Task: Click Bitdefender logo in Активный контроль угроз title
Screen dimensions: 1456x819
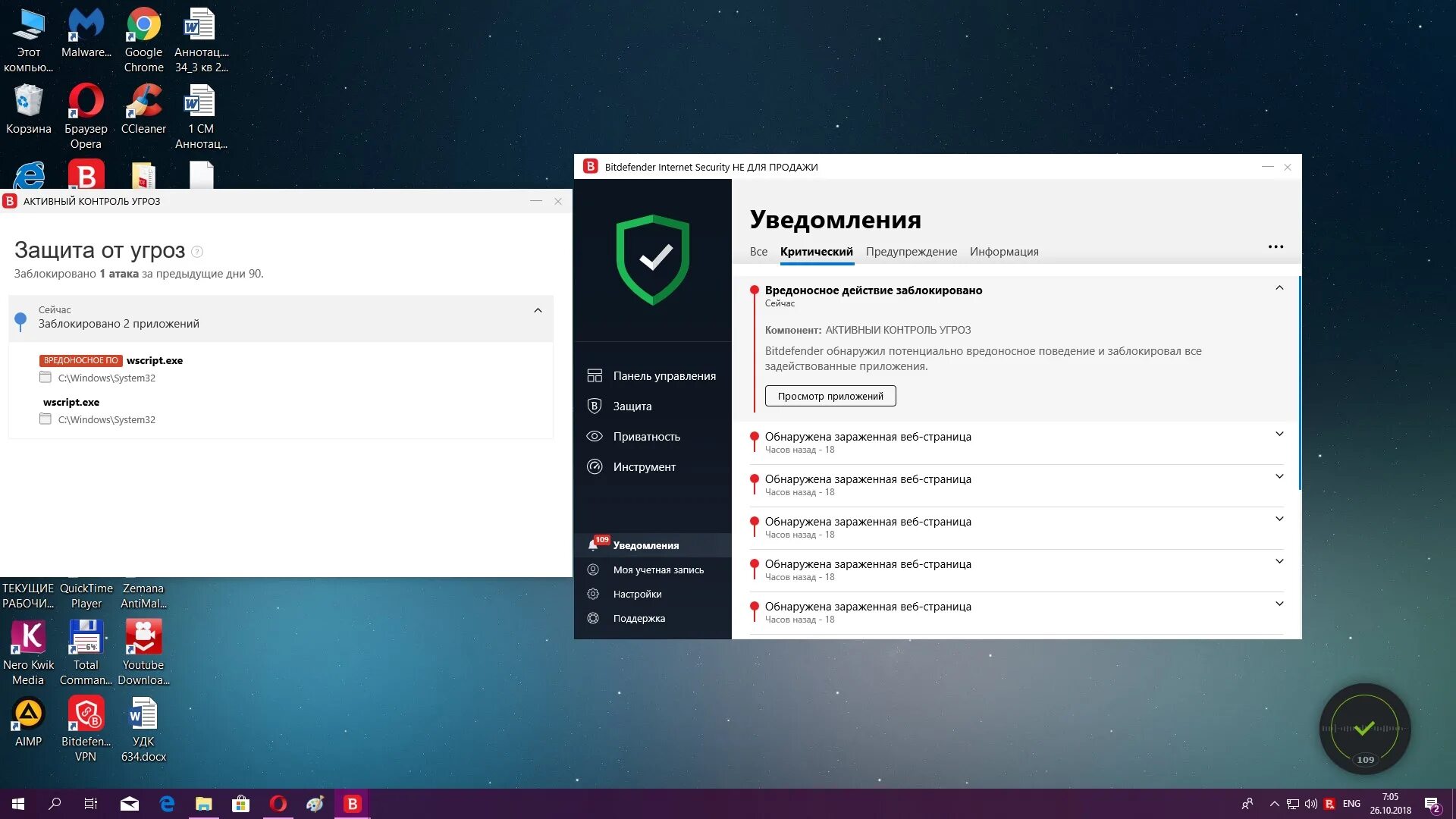Action: pyautogui.click(x=10, y=201)
